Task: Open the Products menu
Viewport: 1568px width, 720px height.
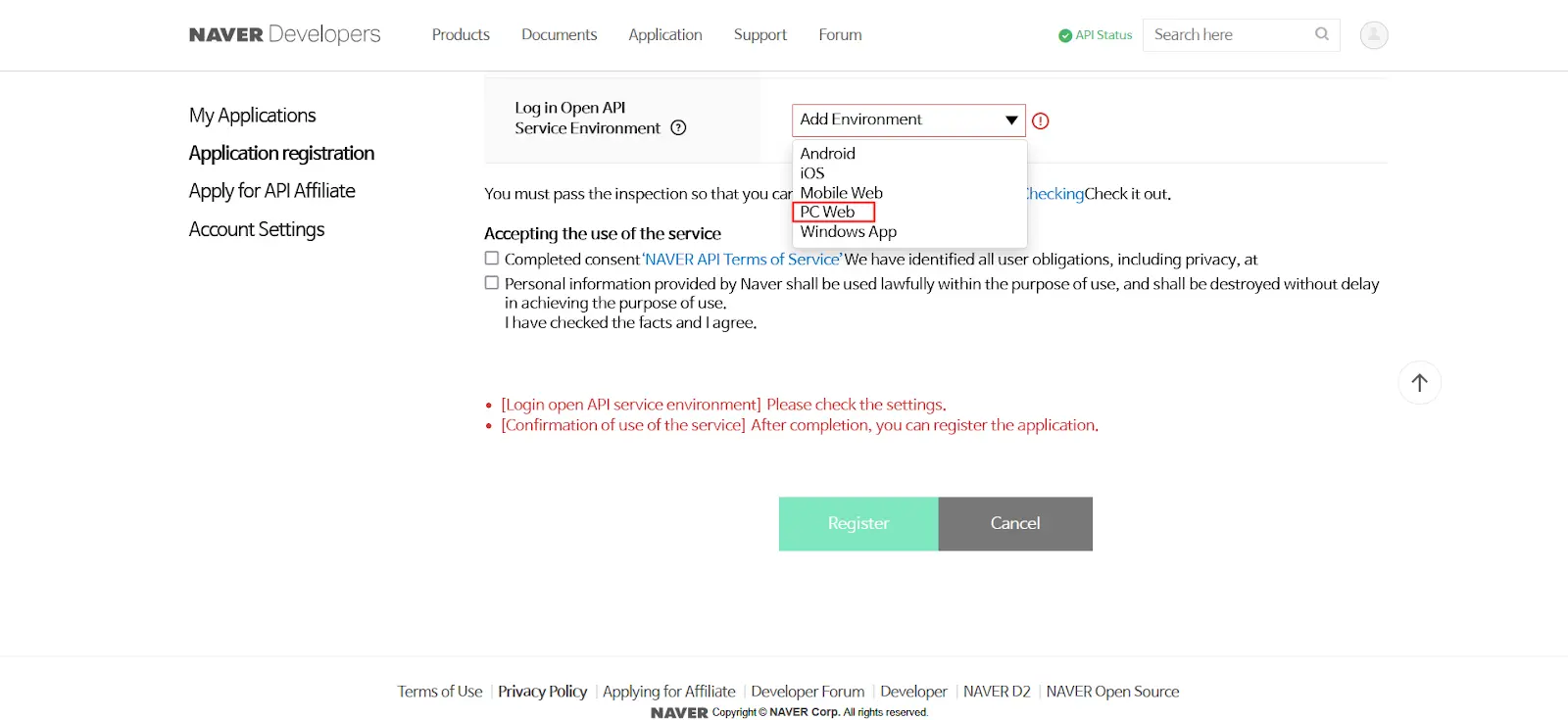Action: click(x=461, y=35)
